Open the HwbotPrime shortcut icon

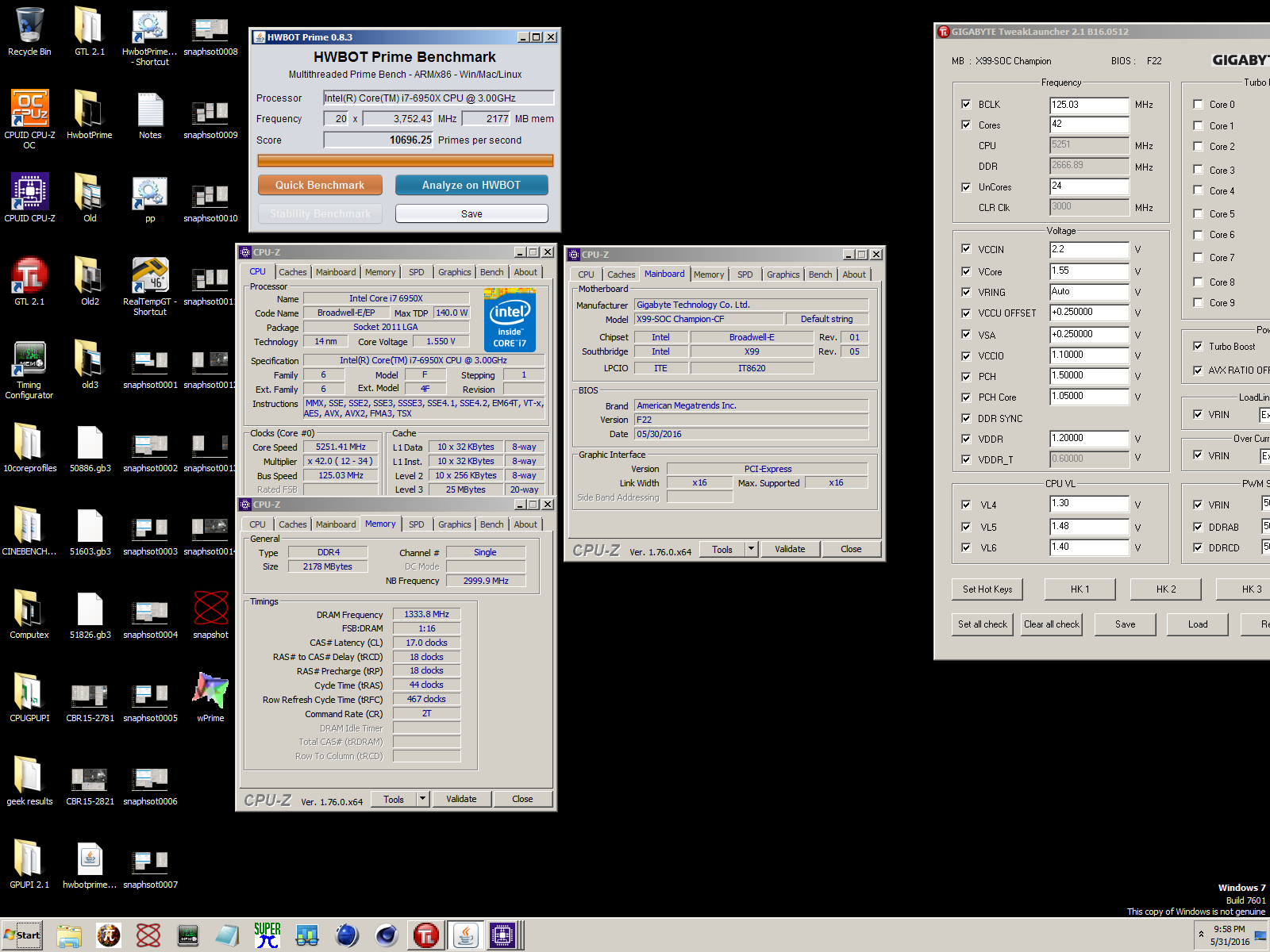[x=150, y=38]
